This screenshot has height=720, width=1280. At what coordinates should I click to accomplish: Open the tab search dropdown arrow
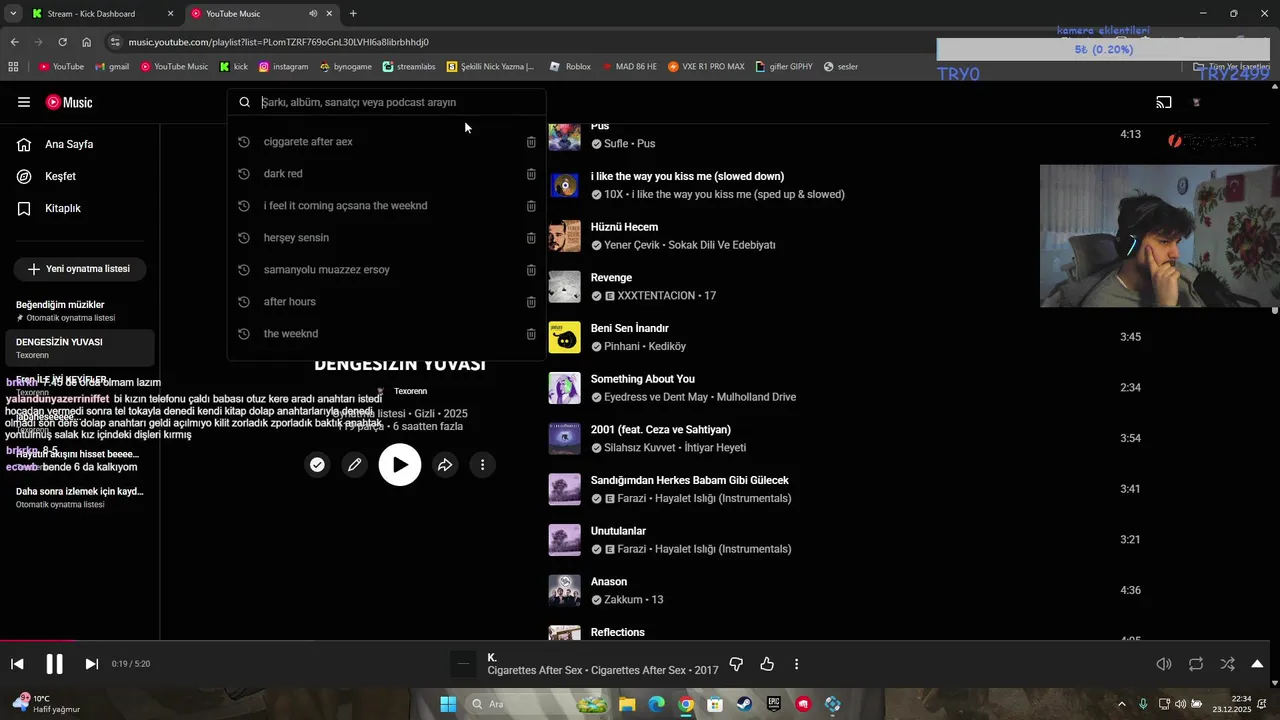[x=13, y=14]
